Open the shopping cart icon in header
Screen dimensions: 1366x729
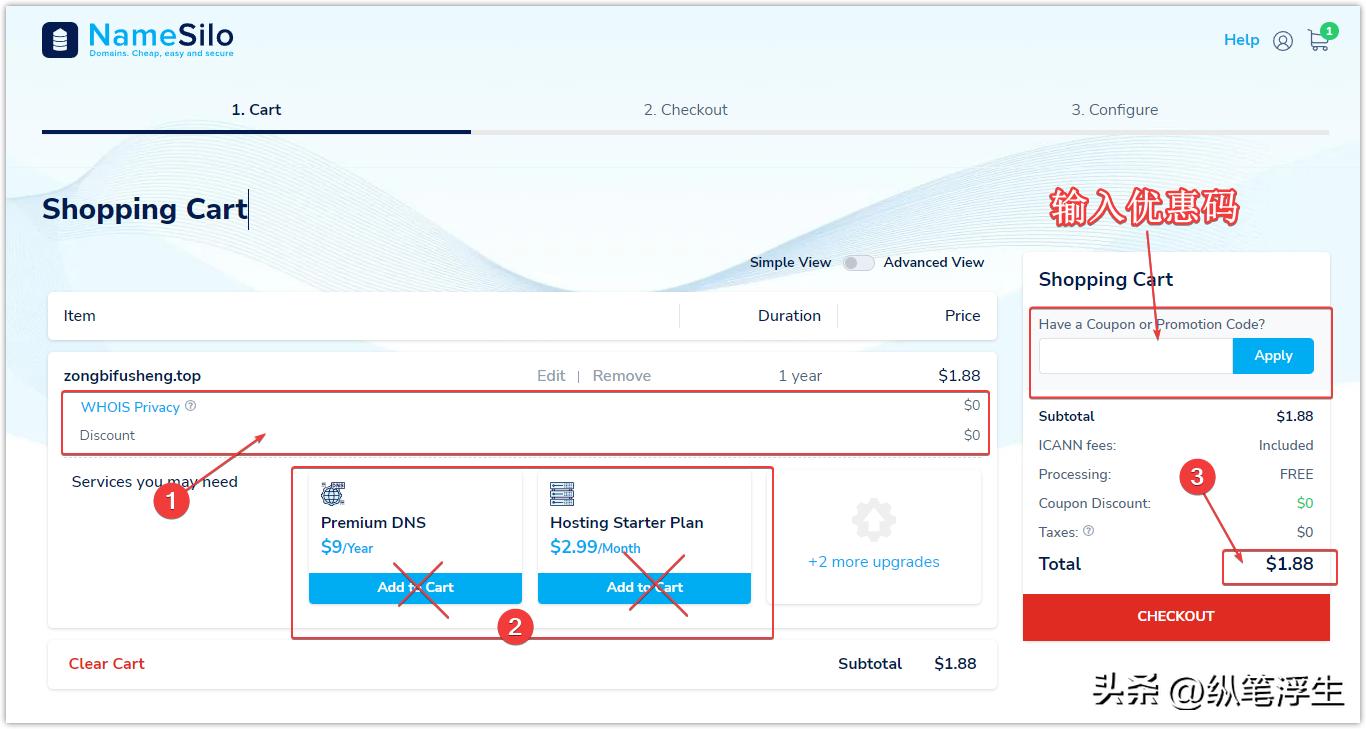[x=1319, y=40]
